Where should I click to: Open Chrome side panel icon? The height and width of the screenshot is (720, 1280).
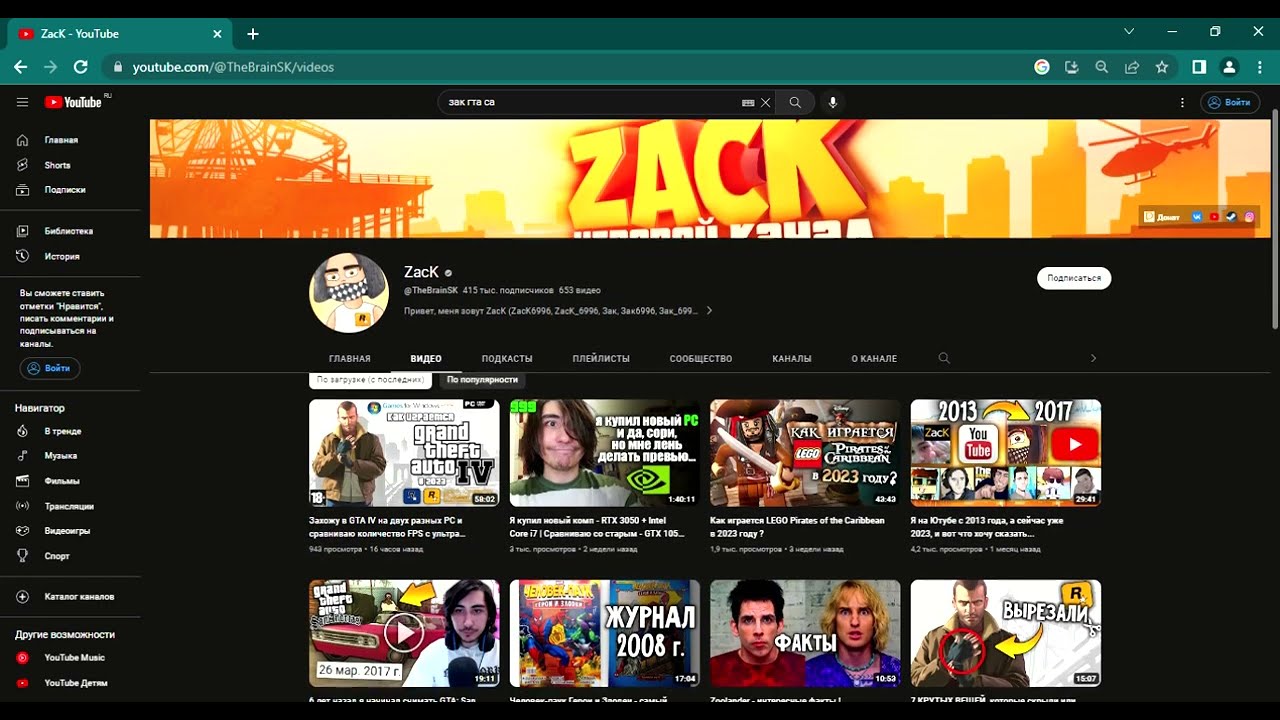click(x=1199, y=67)
